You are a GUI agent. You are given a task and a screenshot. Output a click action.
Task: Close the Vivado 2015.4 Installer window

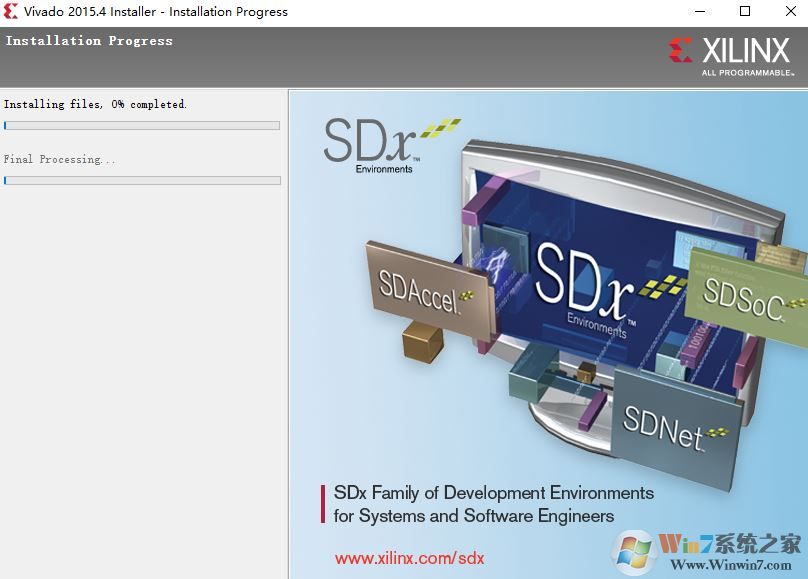pyautogui.click(x=789, y=12)
